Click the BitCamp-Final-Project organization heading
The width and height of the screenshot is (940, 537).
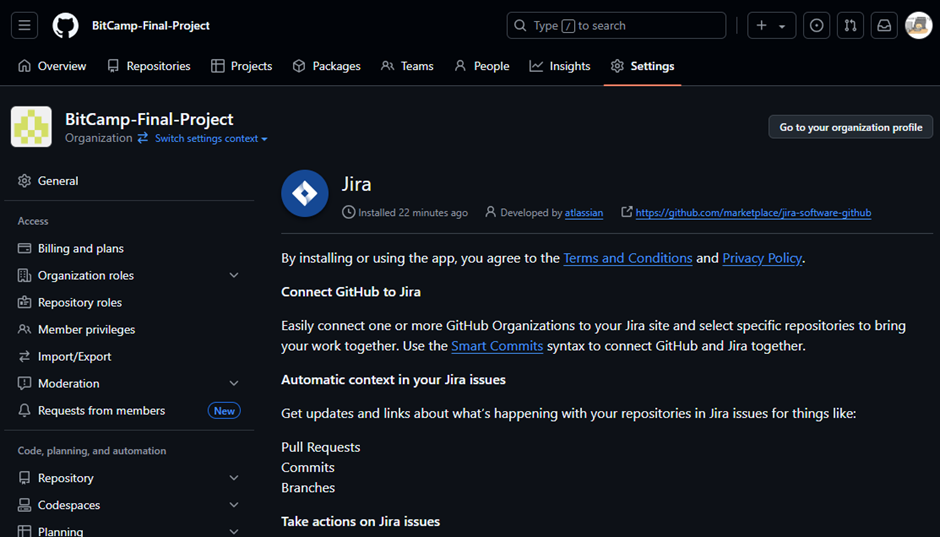pyautogui.click(x=149, y=119)
